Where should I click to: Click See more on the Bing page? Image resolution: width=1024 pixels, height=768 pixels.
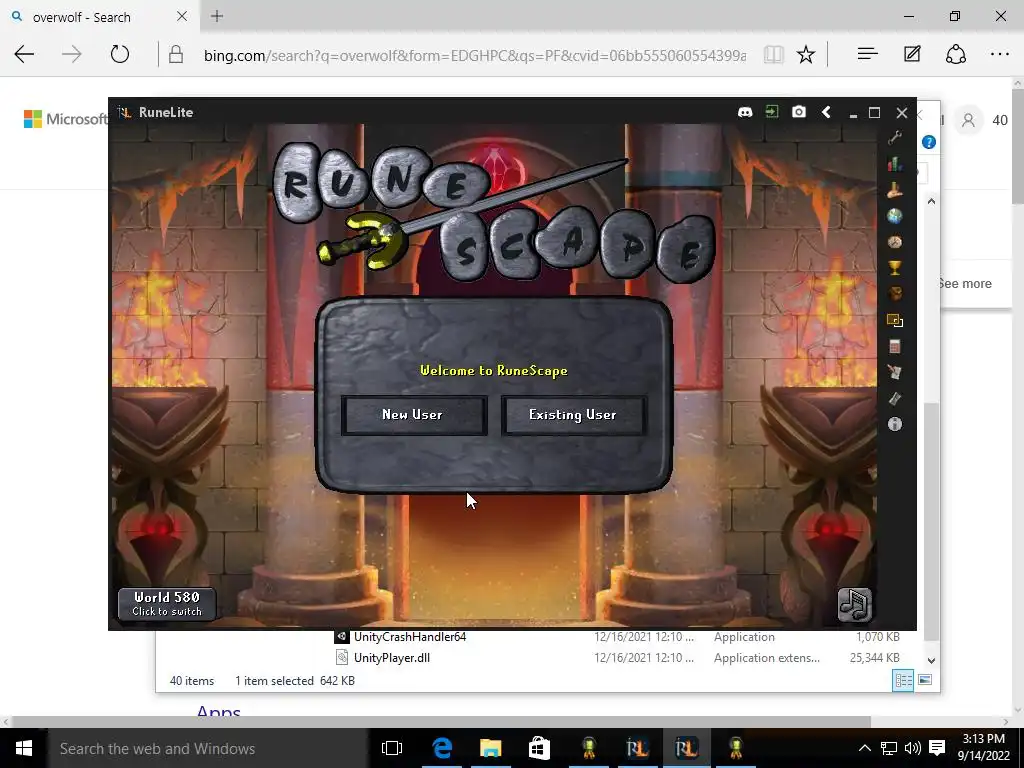pos(965,283)
